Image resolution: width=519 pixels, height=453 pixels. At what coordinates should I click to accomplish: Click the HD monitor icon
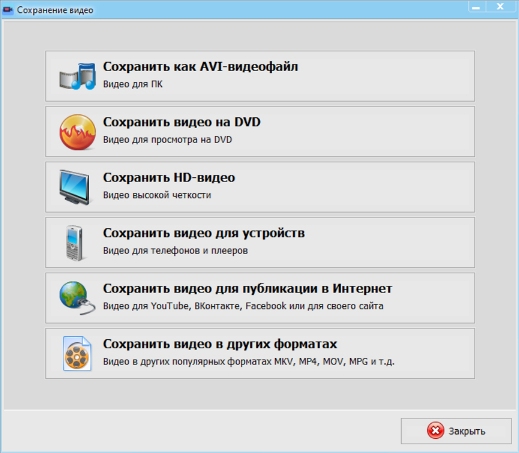tap(74, 187)
